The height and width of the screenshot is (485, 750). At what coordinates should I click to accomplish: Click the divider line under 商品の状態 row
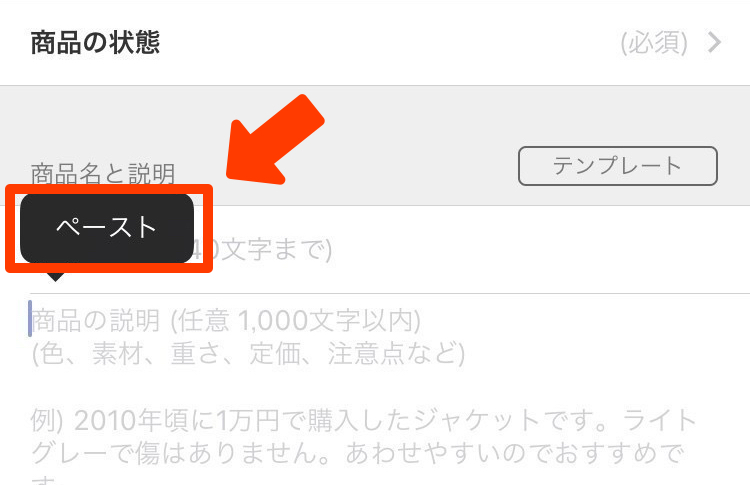(375, 86)
